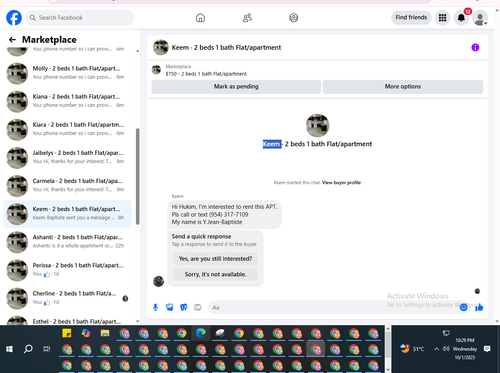This screenshot has width=500, height=373.
Task: Open Cherline's conversation
Action: click(67, 298)
